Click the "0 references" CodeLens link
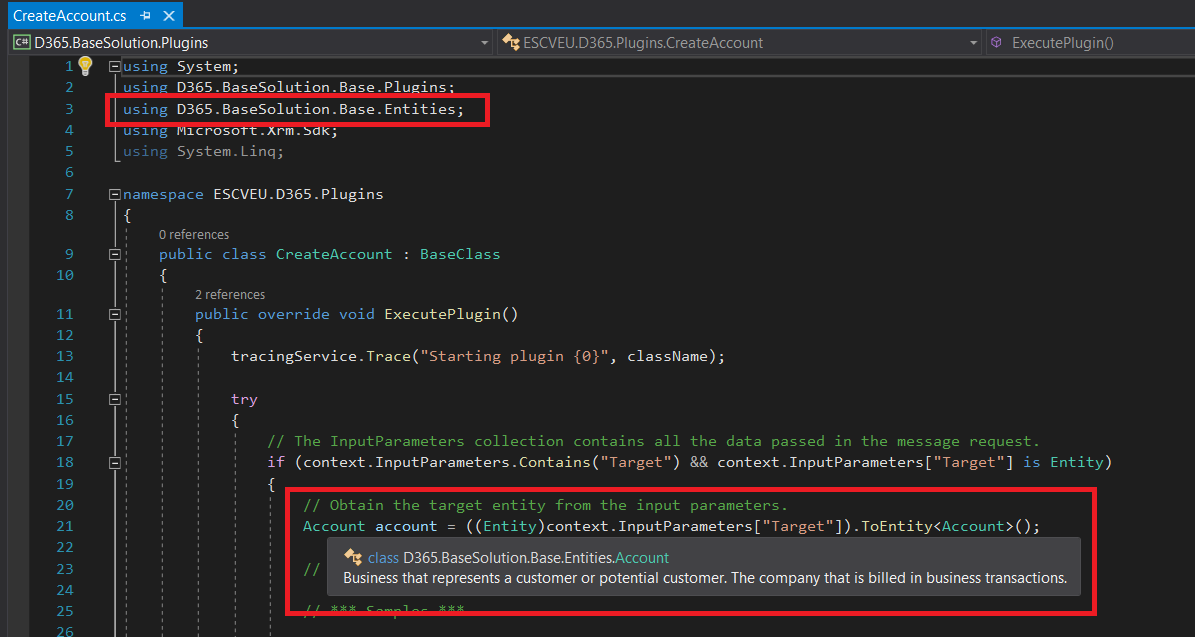The height and width of the screenshot is (637, 1195). [194, 235]
